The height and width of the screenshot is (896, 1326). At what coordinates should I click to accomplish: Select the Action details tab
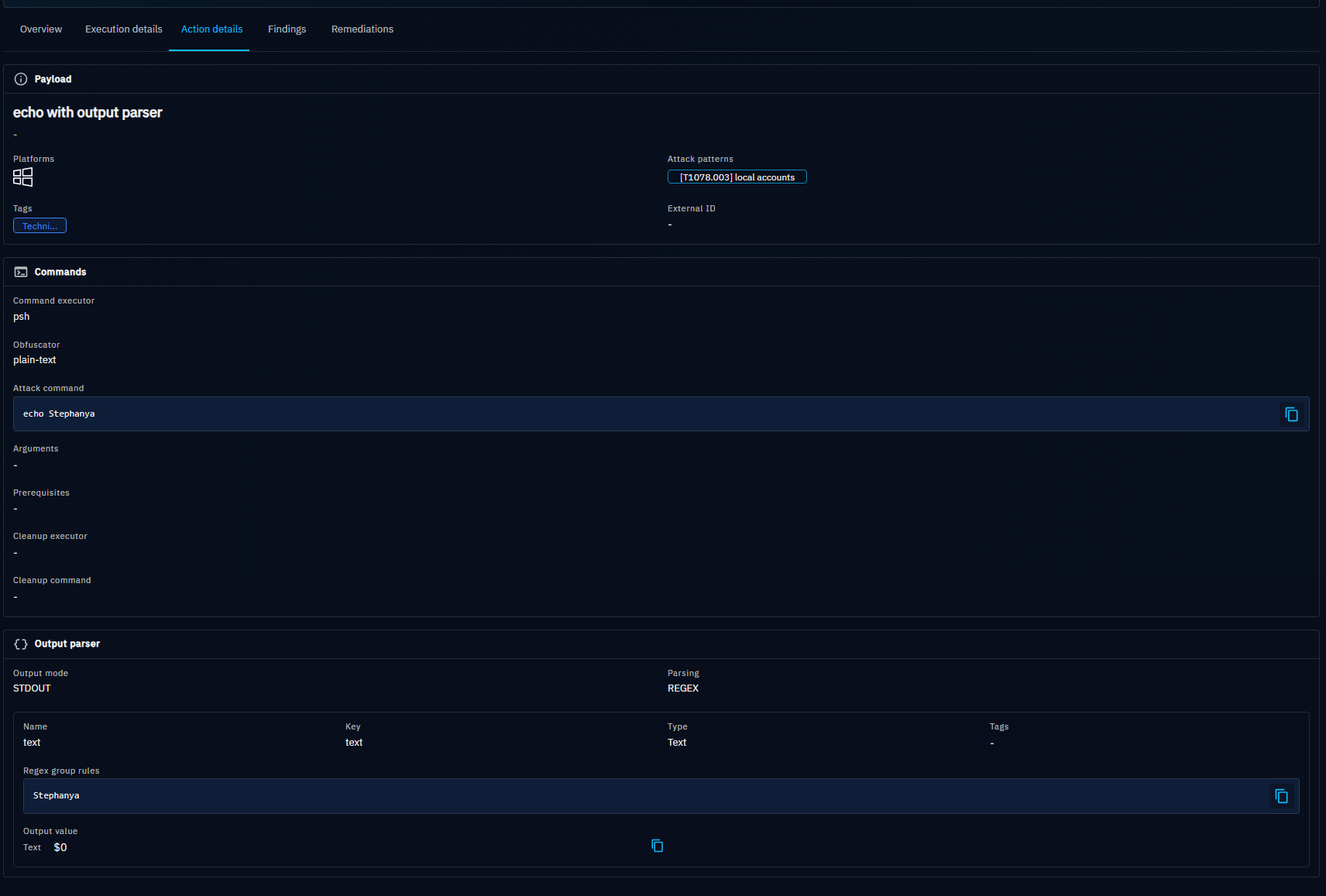pyautogui.click(x=211, y=29)
